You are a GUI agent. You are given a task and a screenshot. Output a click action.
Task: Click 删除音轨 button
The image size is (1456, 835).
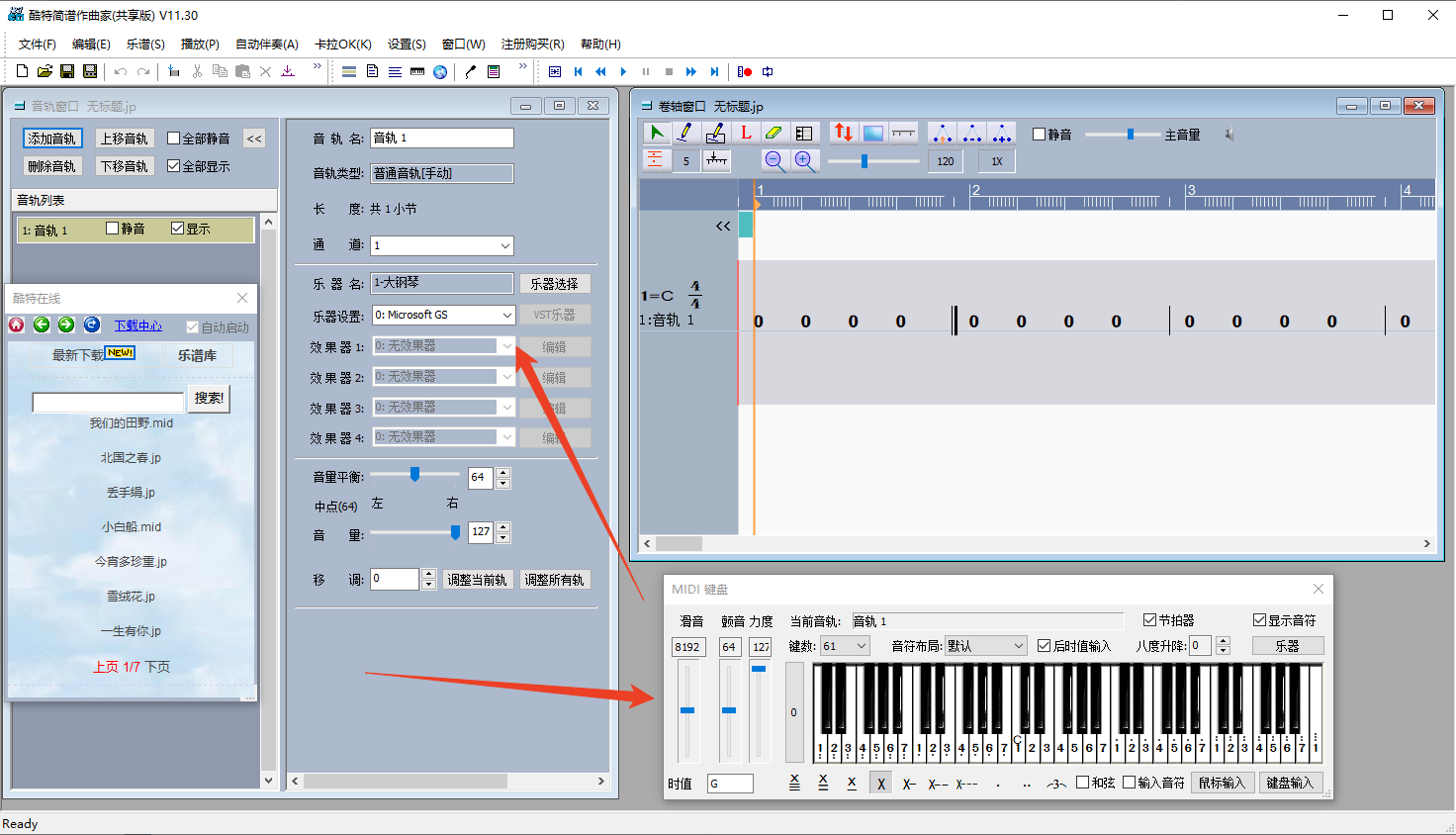[52, 166]
